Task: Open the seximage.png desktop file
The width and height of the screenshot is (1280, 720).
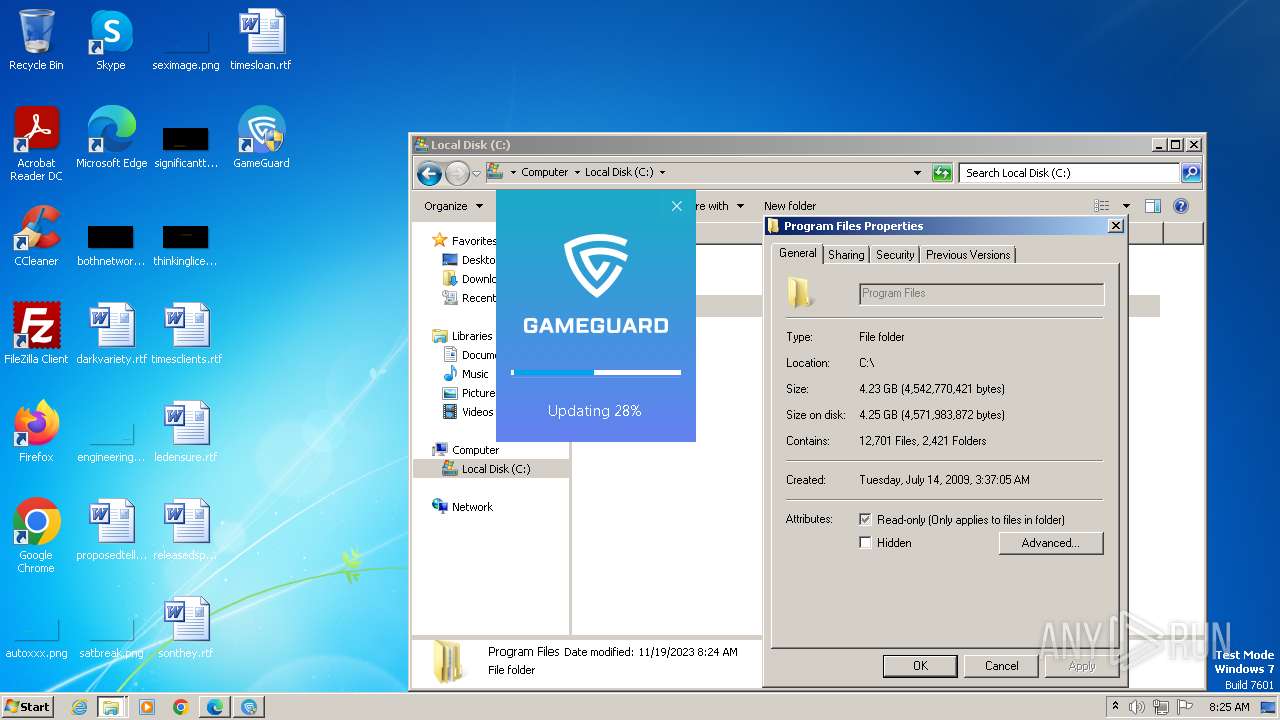Action: point(186,45)
